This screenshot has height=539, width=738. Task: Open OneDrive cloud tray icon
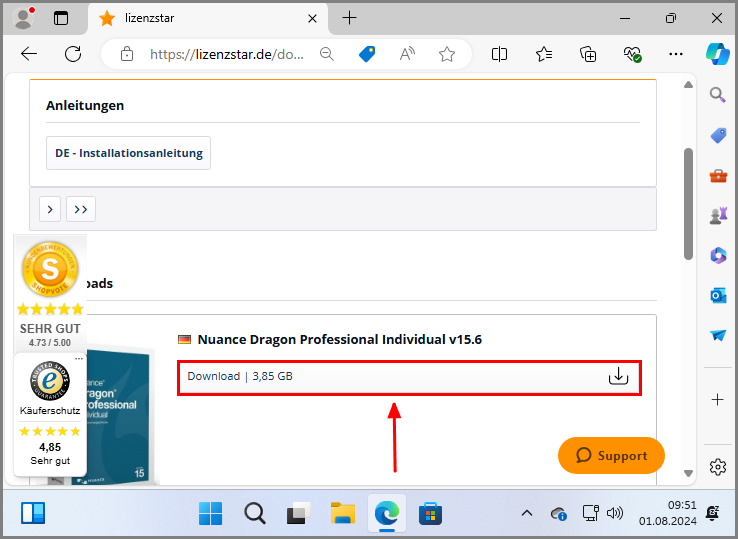point(559,513)
